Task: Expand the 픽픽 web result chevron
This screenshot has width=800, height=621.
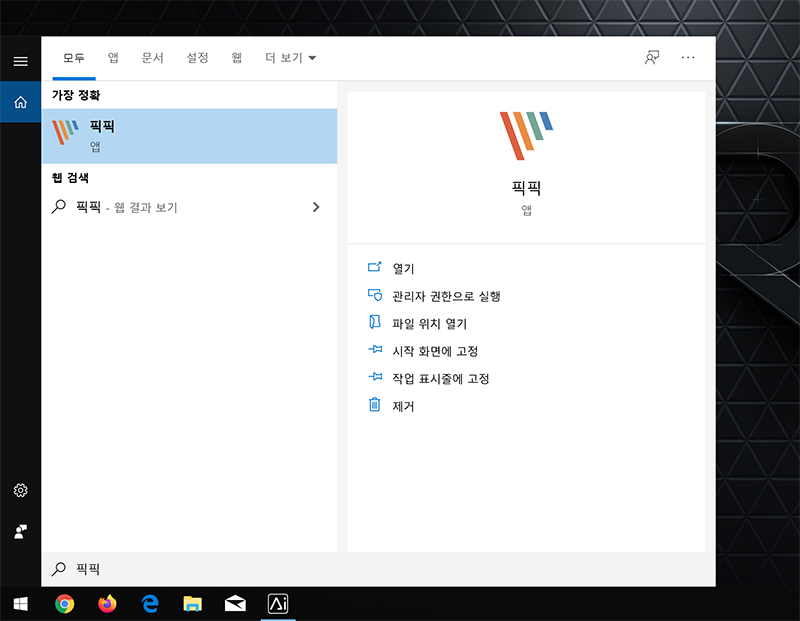Action: tap(316, 207)
